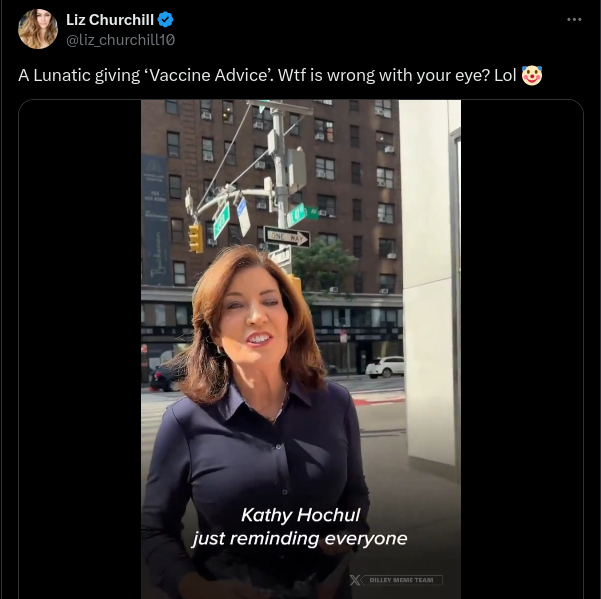This screenshot has width=601, height=599.
Task: Click the Kathy Hochul caption text
Action: tap(300, 515)
